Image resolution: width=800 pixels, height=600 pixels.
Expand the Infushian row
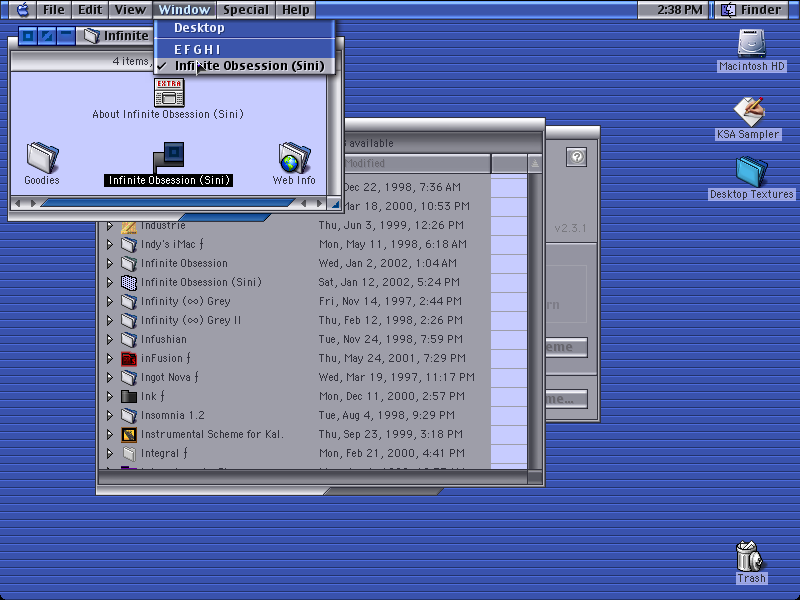[110, 339]
